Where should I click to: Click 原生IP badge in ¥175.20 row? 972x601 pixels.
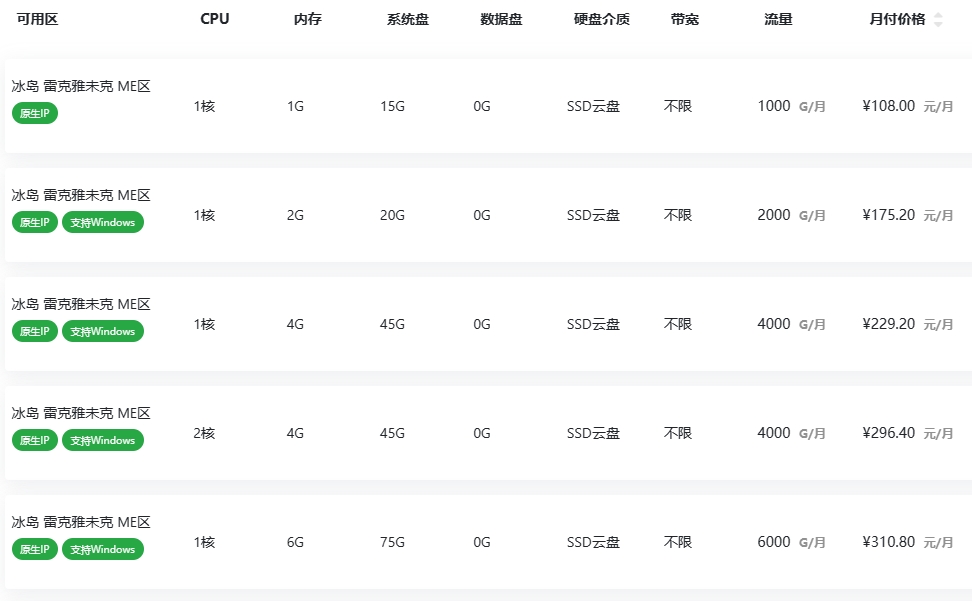(x=35, y=222)
